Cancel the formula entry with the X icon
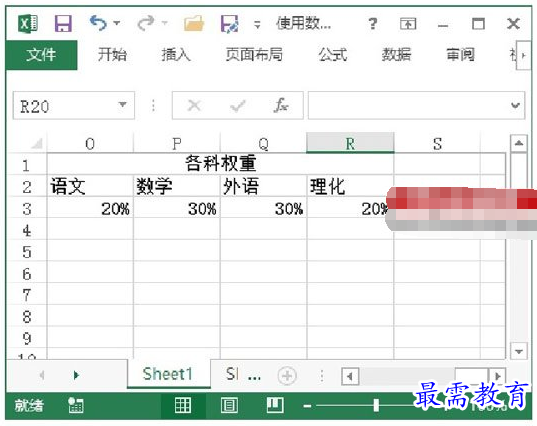 click(194, 105)
